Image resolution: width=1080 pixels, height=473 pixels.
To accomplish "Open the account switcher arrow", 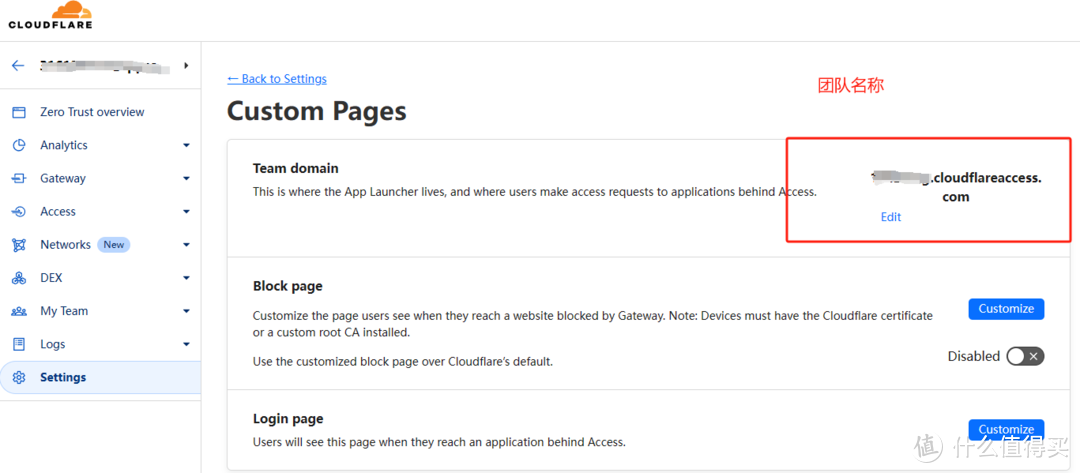I will coord(186,66).
